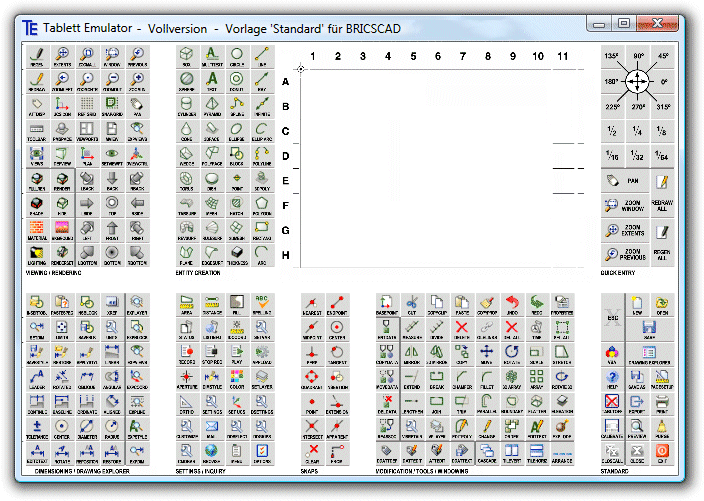This screenshot has width=704, height=501.
Task: Start the Record script icon
Action: [x=187, y=355]
